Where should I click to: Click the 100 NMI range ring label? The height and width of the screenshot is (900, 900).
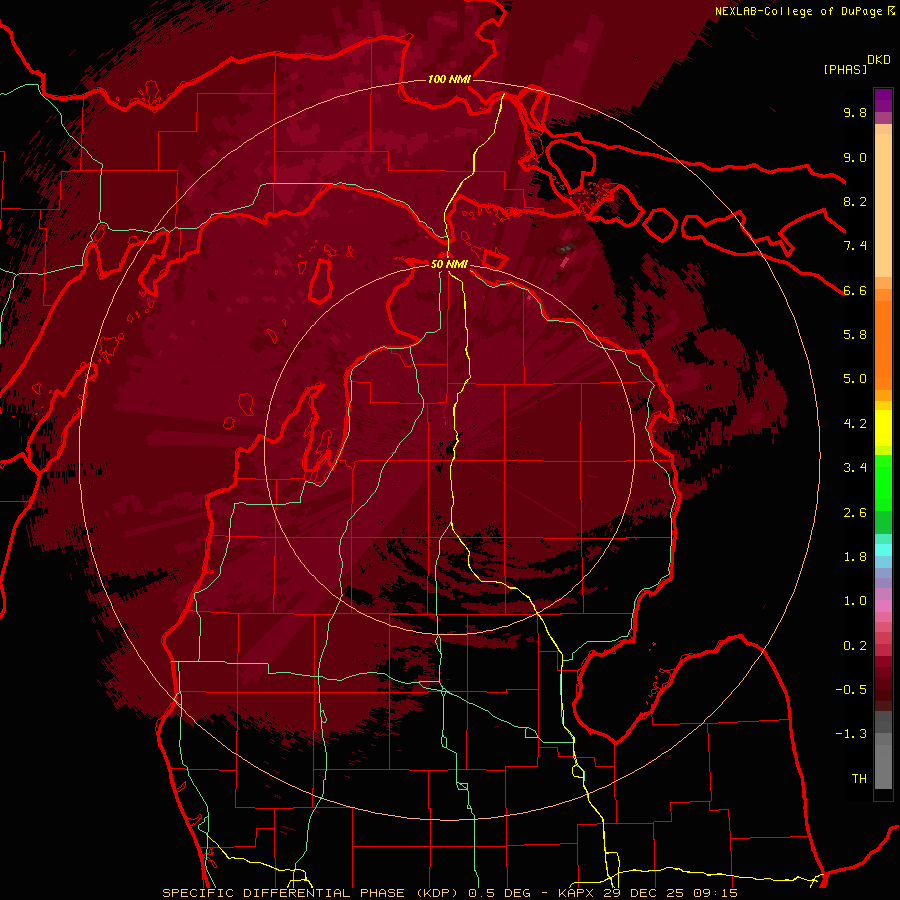(x=449, y=79)
